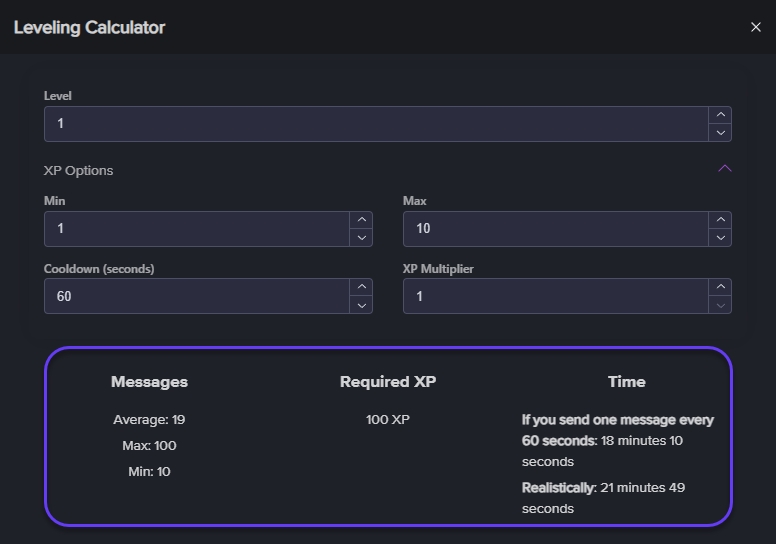Increment the Min XP value

click(361, 220)
